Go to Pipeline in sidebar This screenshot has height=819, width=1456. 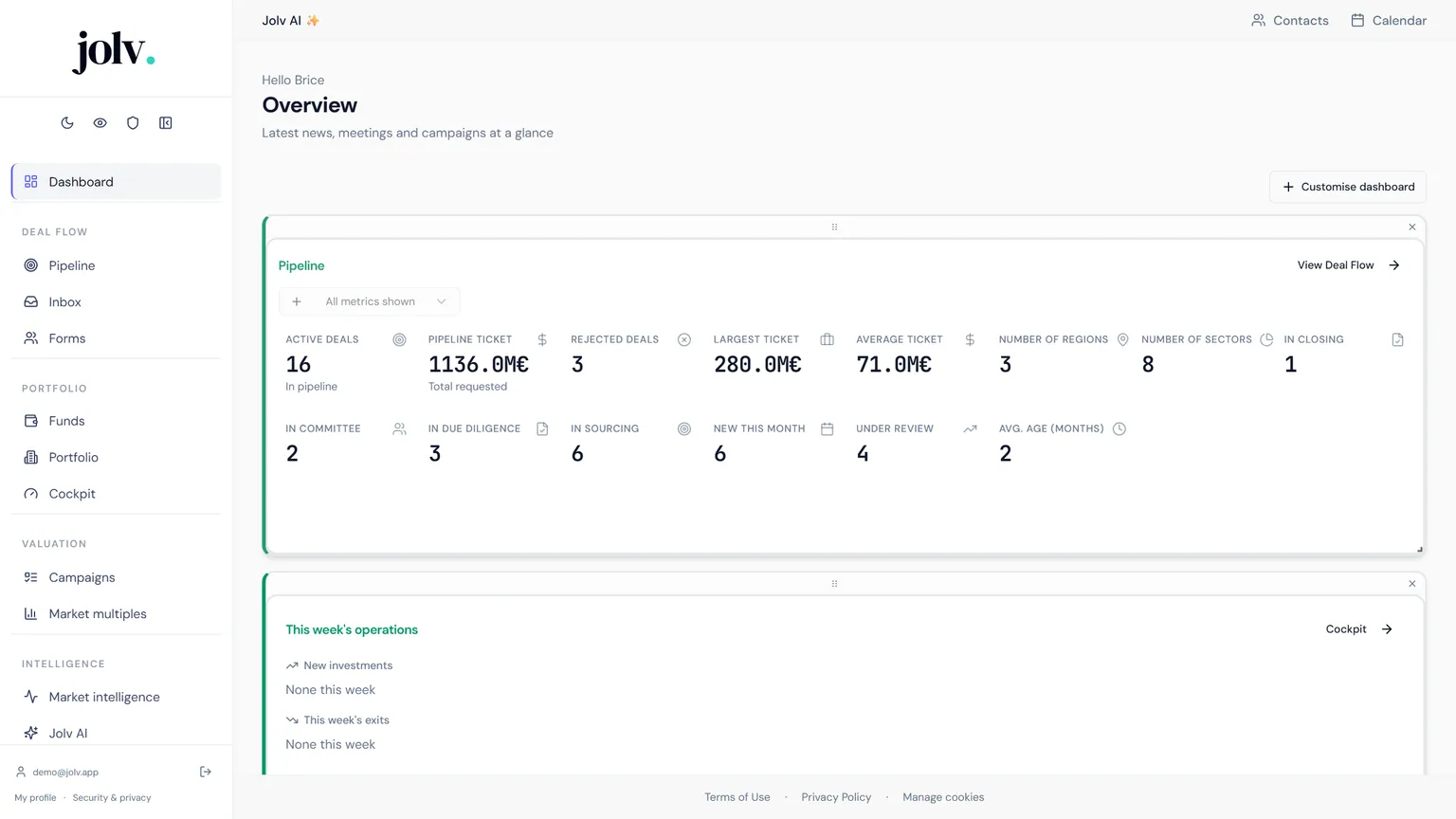click(x=116, y=265)
